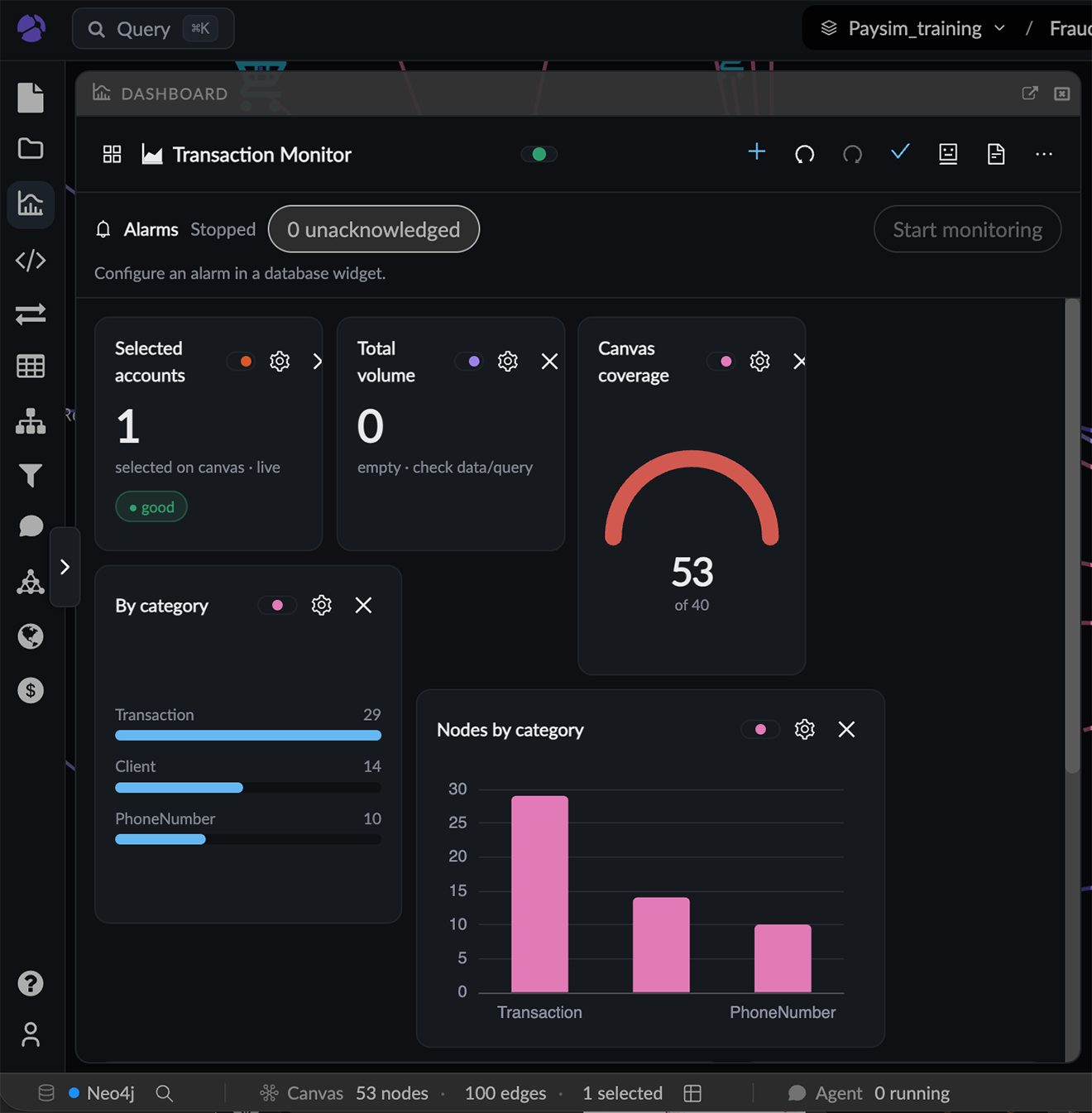Open the table grid sidebar icon
This screenshot has height=1113, width=1092.
[x=31, y=366]
